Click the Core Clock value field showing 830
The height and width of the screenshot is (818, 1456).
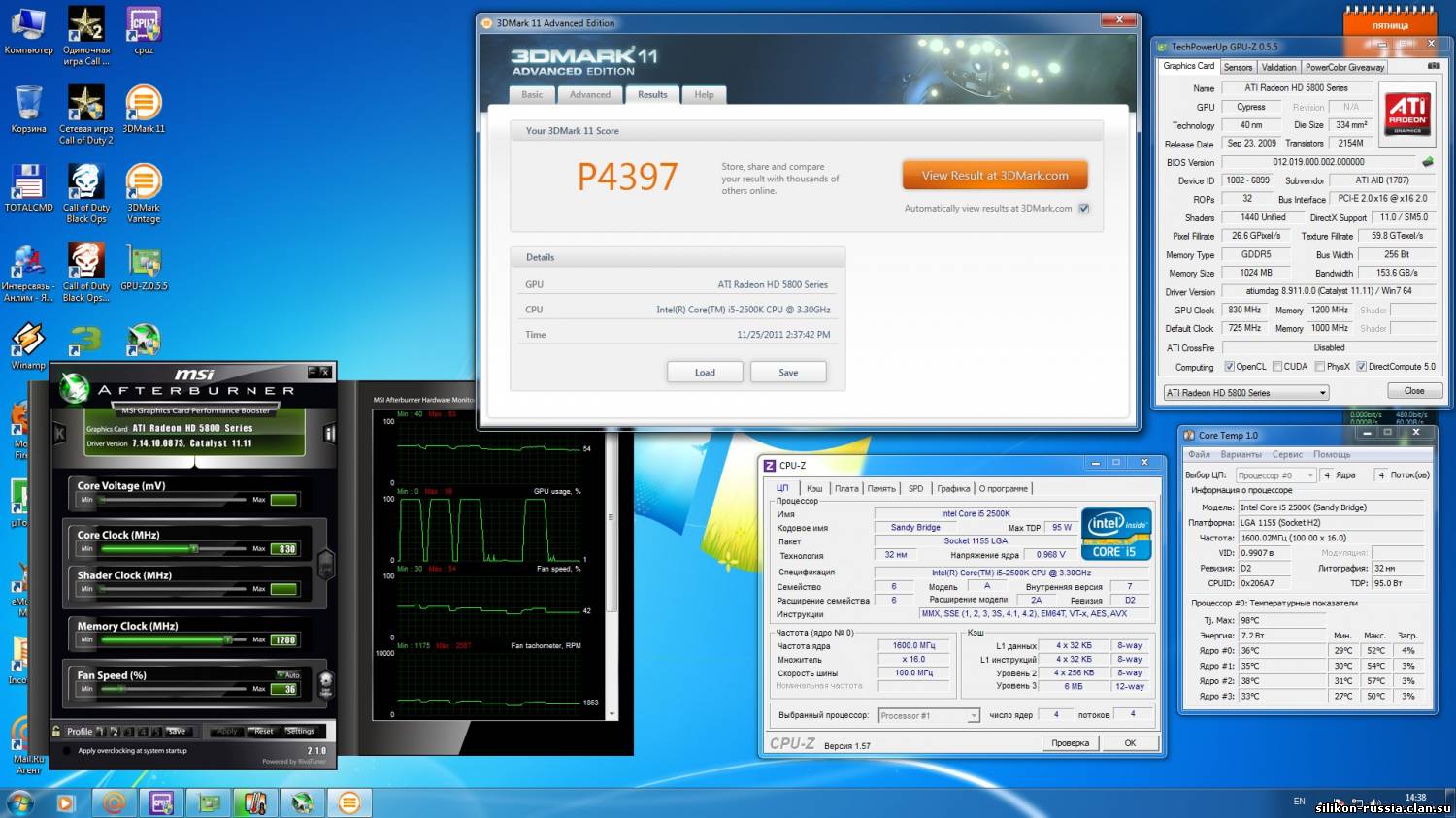(x=284, y=549)
